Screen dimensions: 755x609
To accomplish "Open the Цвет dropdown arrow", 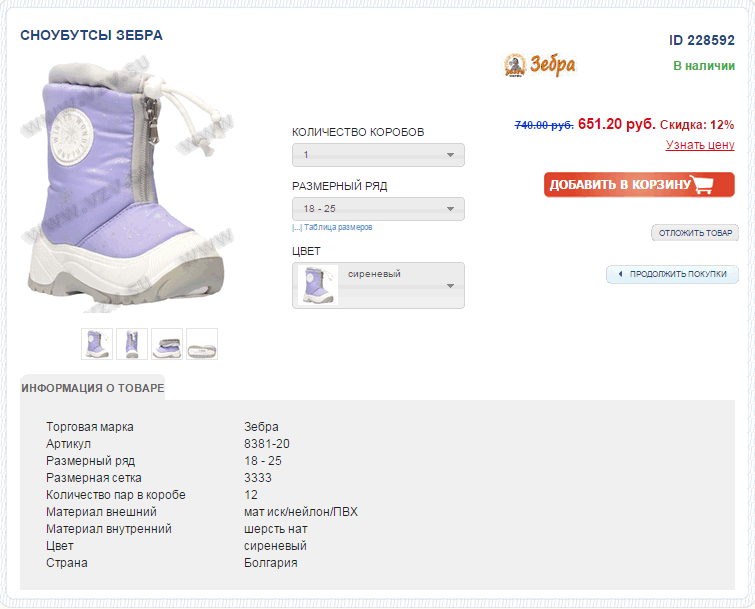I will pyautogui.click(x=450, y=286).
